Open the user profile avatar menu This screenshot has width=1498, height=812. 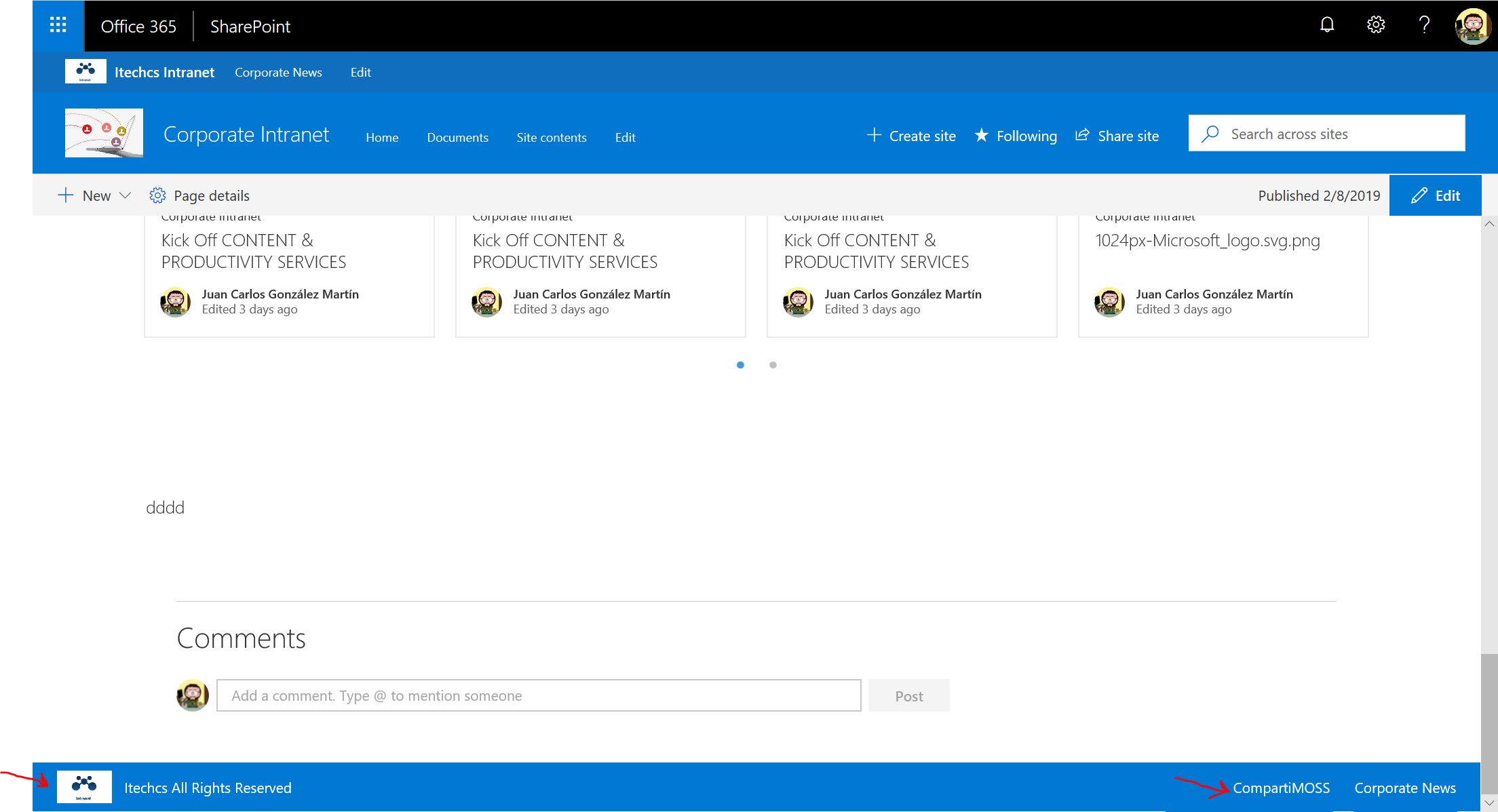1472,26
